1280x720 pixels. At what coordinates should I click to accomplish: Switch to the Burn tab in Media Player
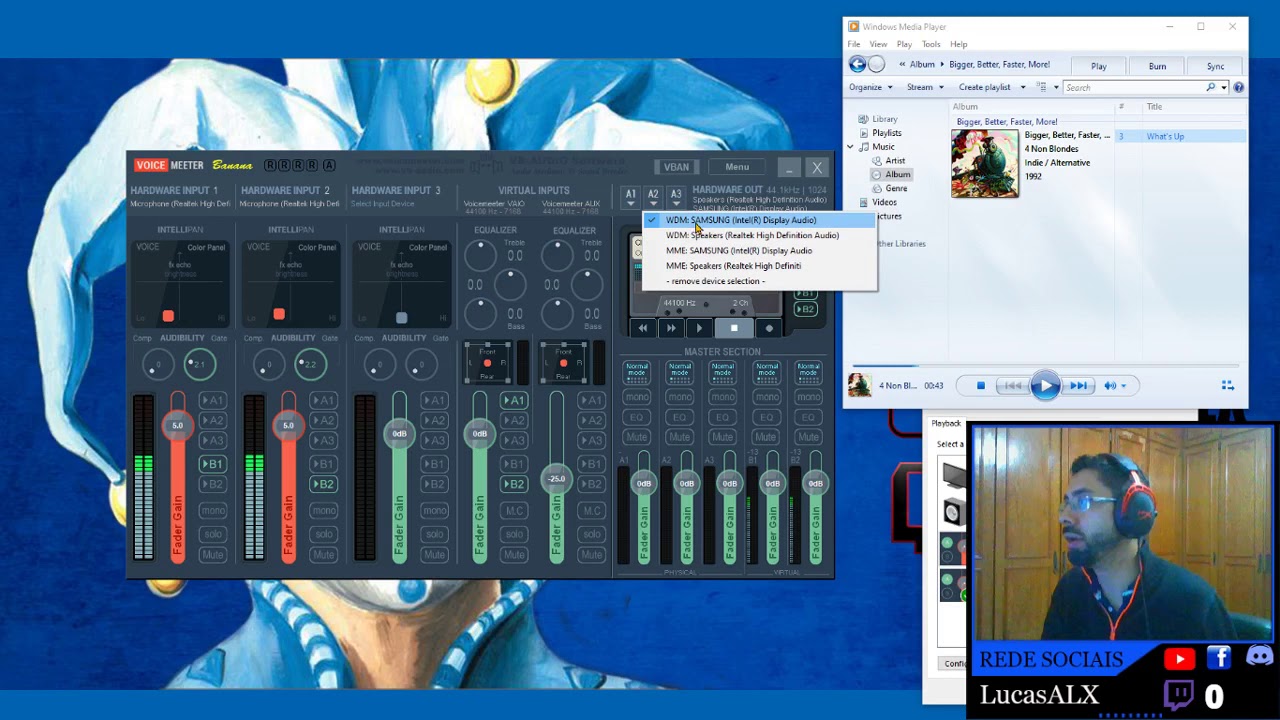(x=1157, y=66)
